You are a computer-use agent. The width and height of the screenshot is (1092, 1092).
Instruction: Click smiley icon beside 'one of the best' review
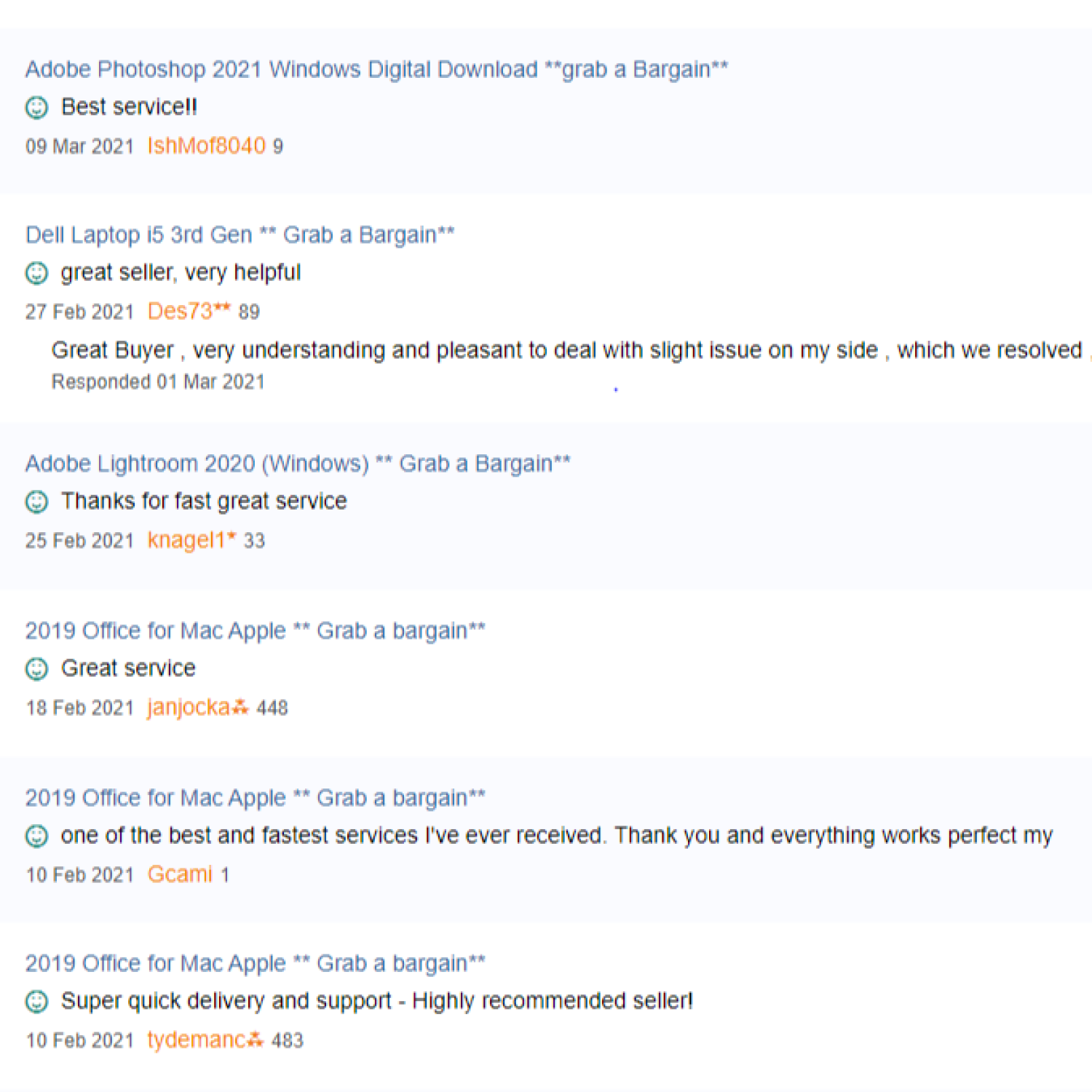tap(36, 836)
